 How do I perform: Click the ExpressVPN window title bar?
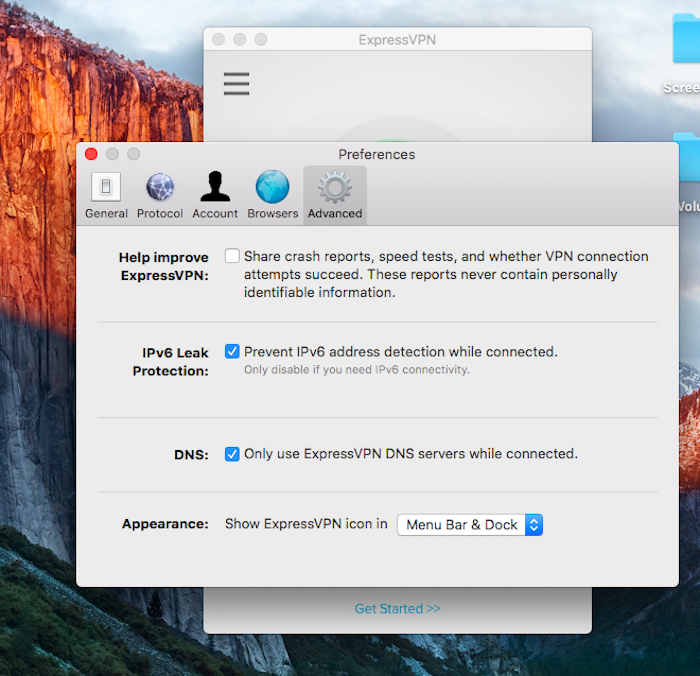[x=397, y=40]
